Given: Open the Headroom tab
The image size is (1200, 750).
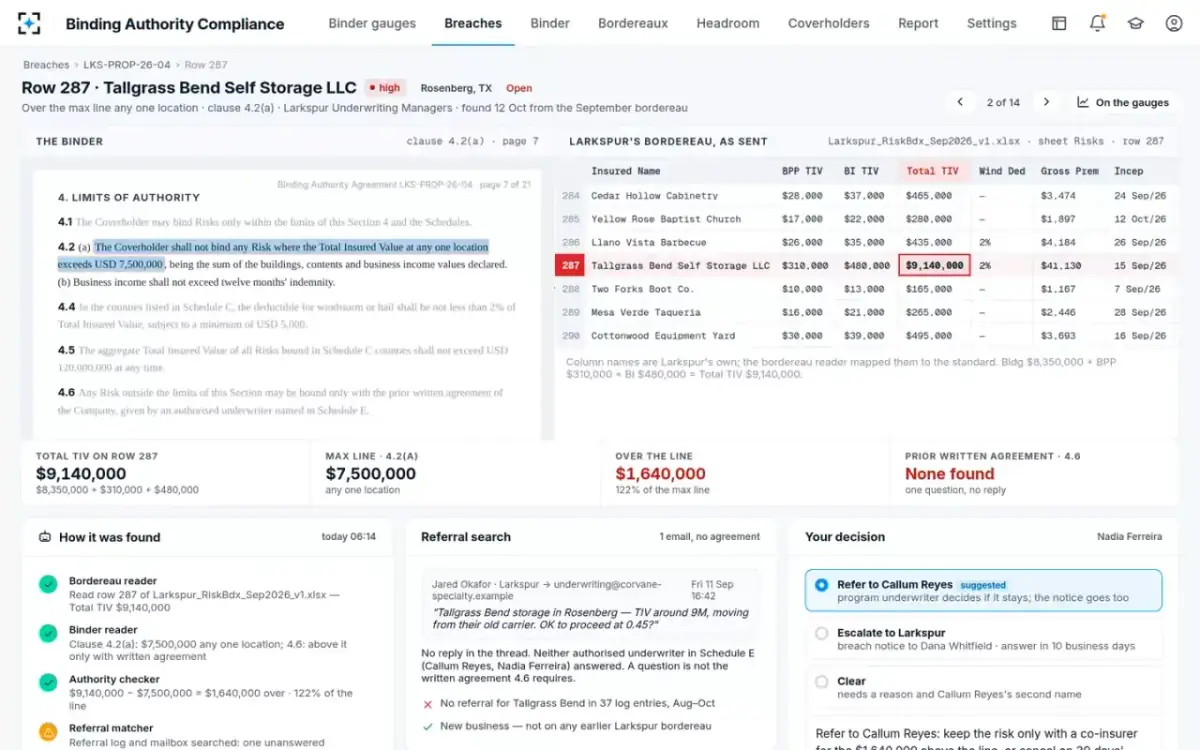Looking at the screenshot, I should [728, 23].
